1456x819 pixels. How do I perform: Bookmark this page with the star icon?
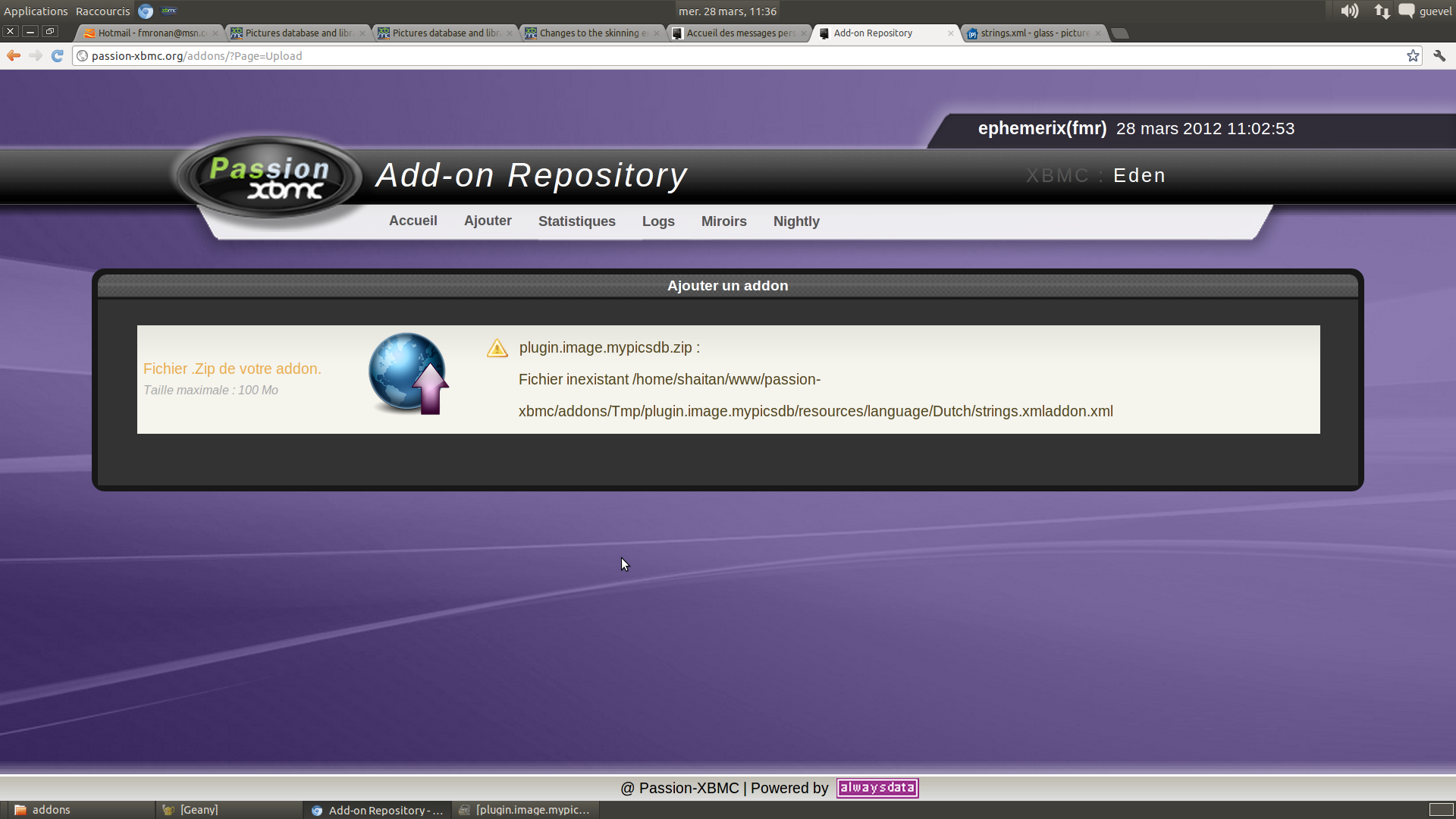pyautogui.click(x=1413, y=55)
